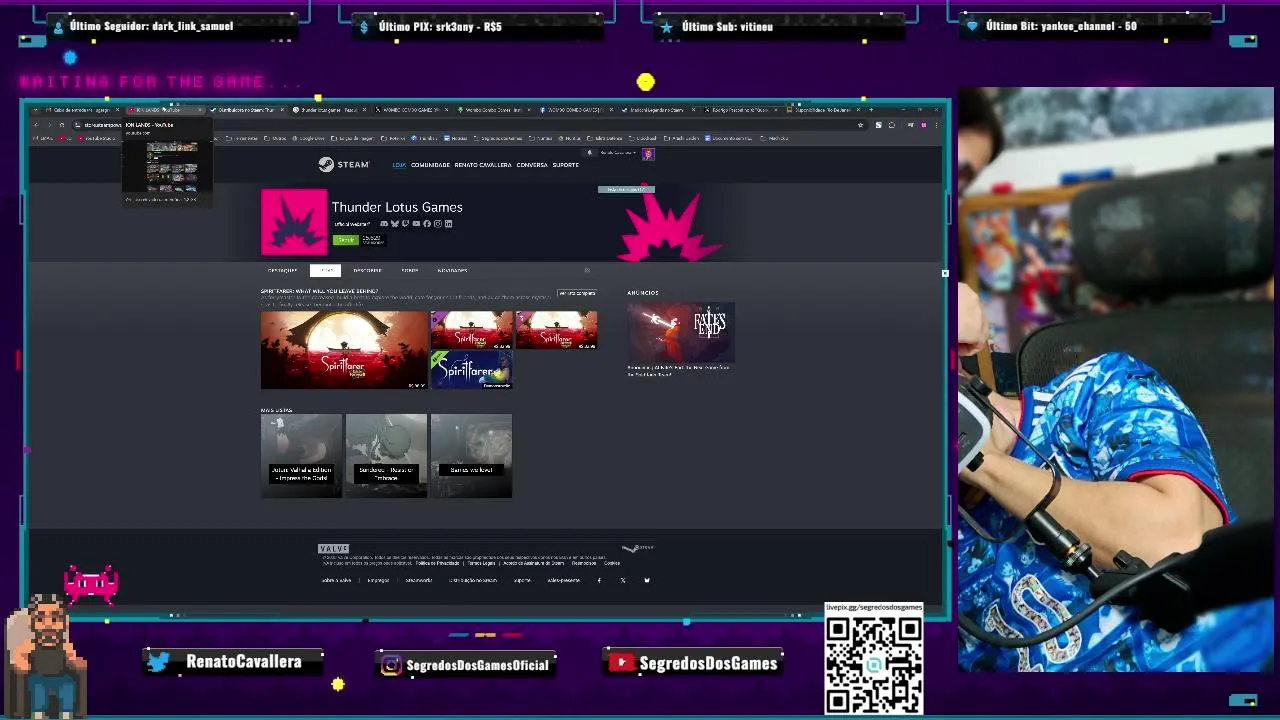Open the Acordo de Assinatura do Steam link
Screen dimensions: 1280x720
pyautogui.click(x=534, y=563)
